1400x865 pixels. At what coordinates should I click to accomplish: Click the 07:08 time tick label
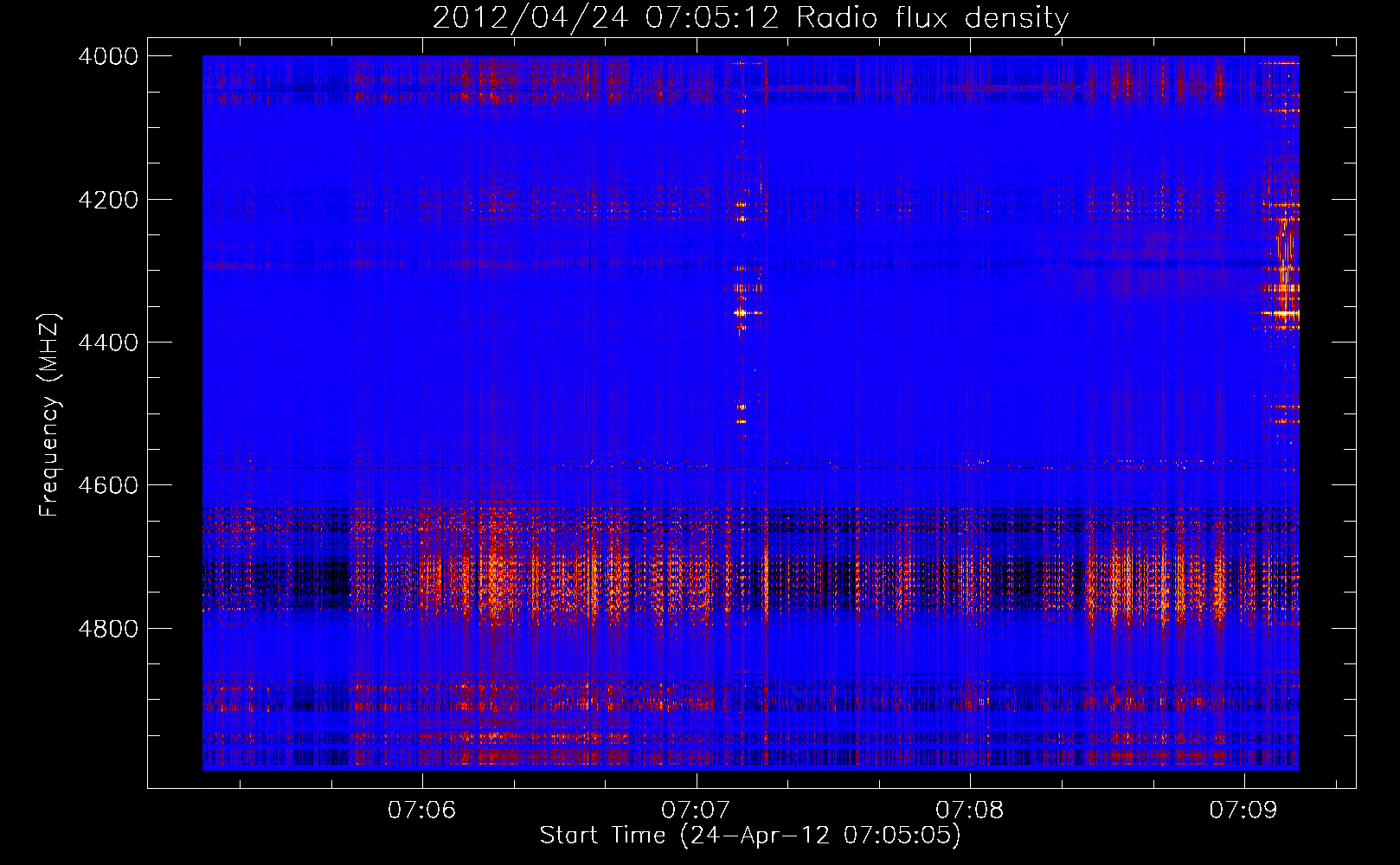970,811
